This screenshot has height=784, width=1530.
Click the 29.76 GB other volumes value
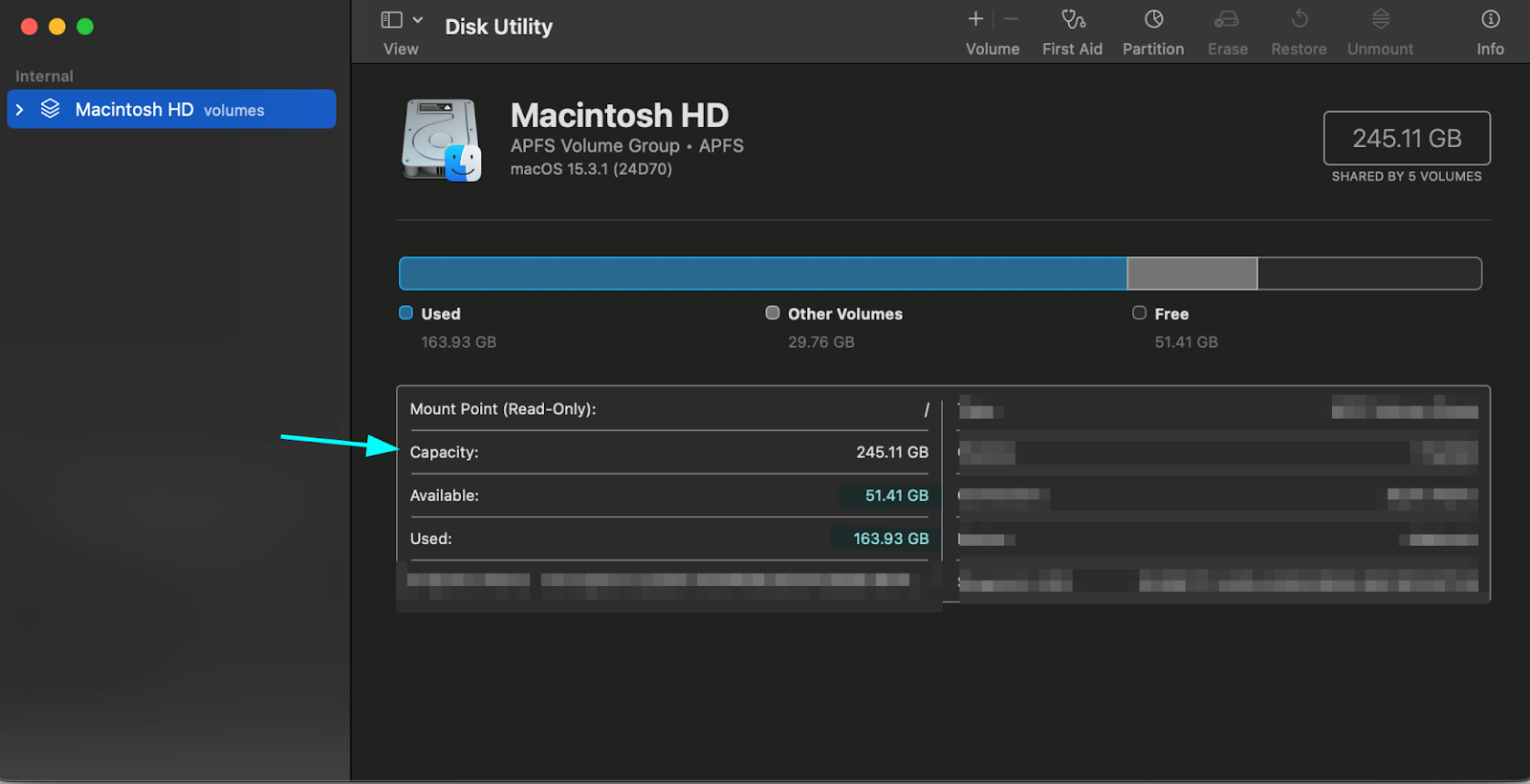click(x=821, y=342)
